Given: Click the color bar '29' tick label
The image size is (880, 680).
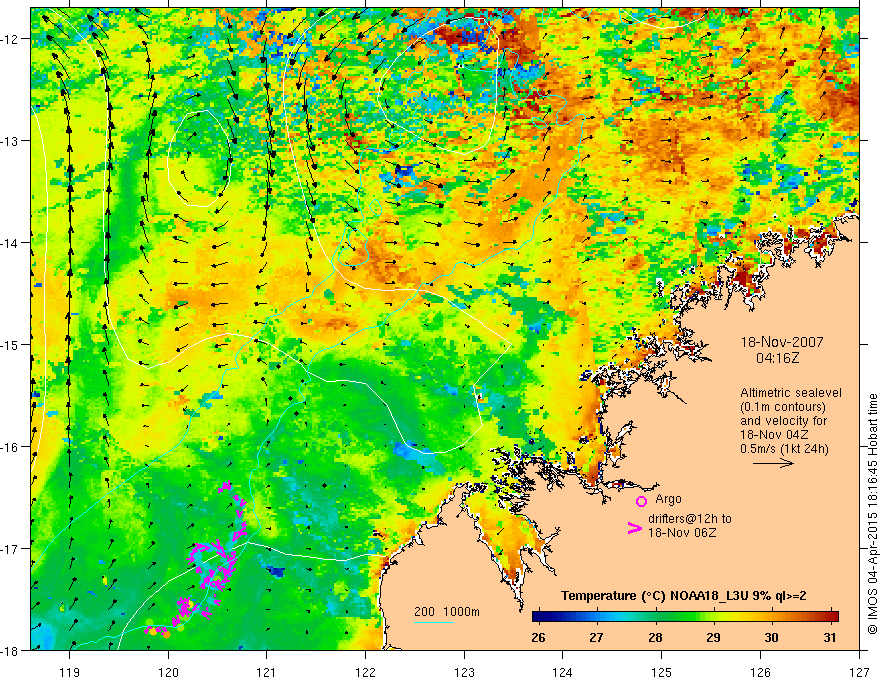Looking at the screenshot, I should 713,637.
